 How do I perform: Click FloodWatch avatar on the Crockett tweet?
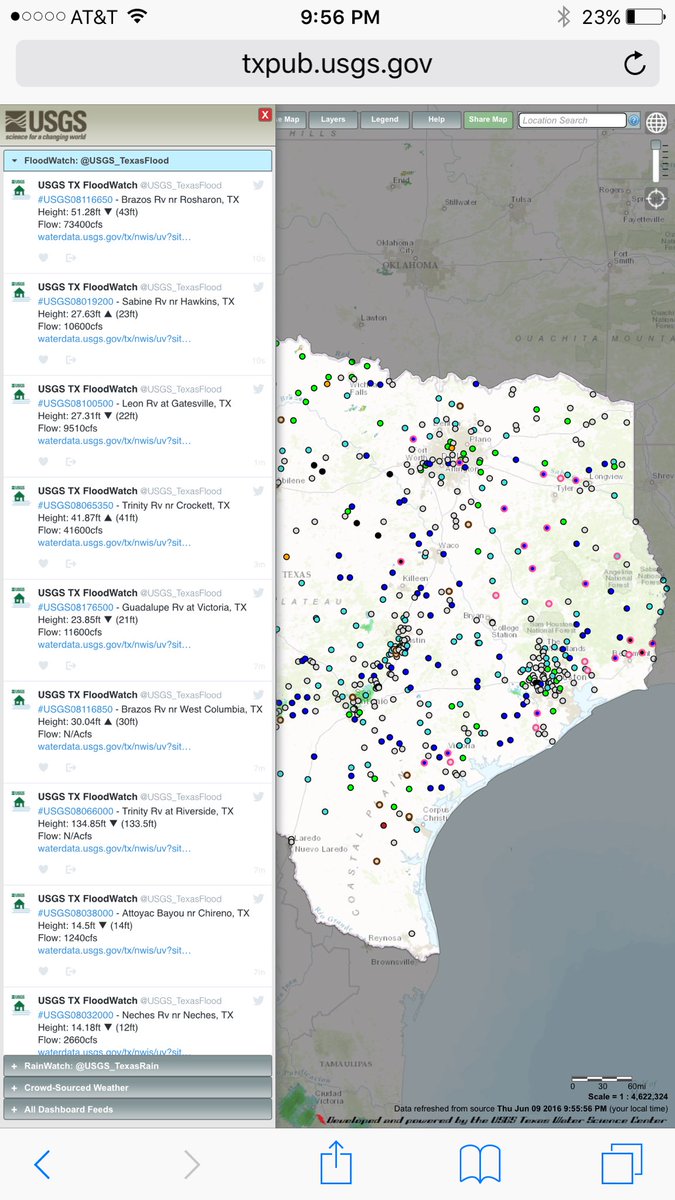click(19, 497)
